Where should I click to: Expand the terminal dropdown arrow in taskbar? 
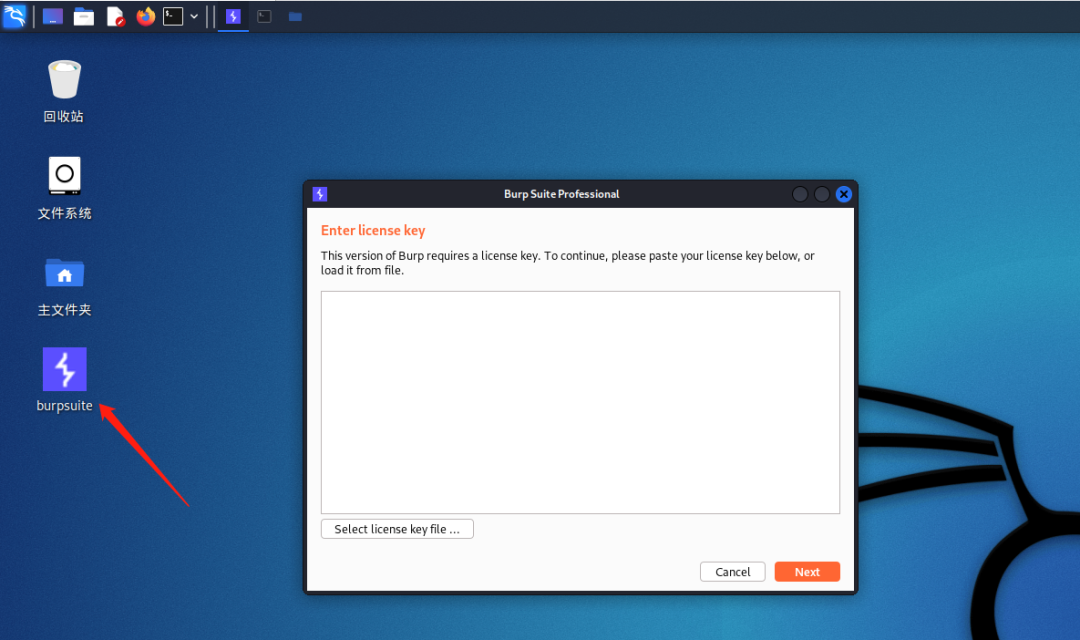[194, 17]
